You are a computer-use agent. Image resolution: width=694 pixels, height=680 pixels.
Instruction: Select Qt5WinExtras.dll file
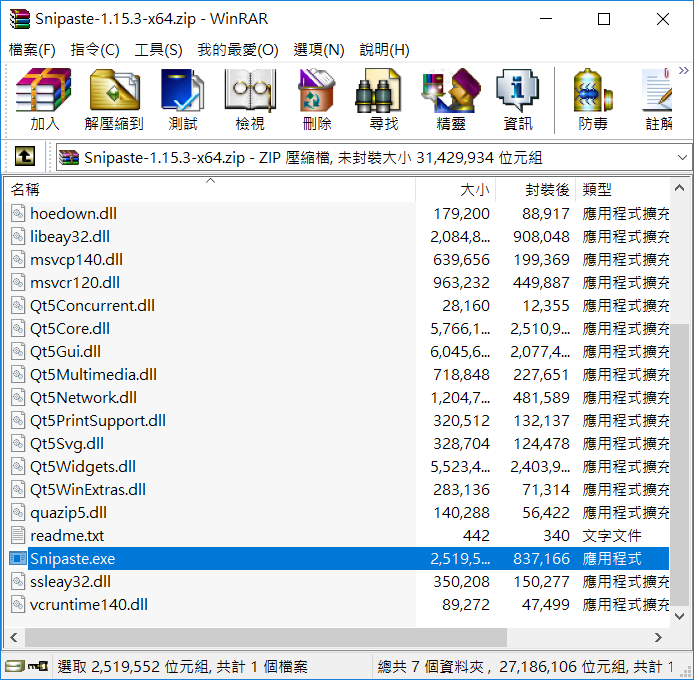pyautogui.click(x=88, y=490)
